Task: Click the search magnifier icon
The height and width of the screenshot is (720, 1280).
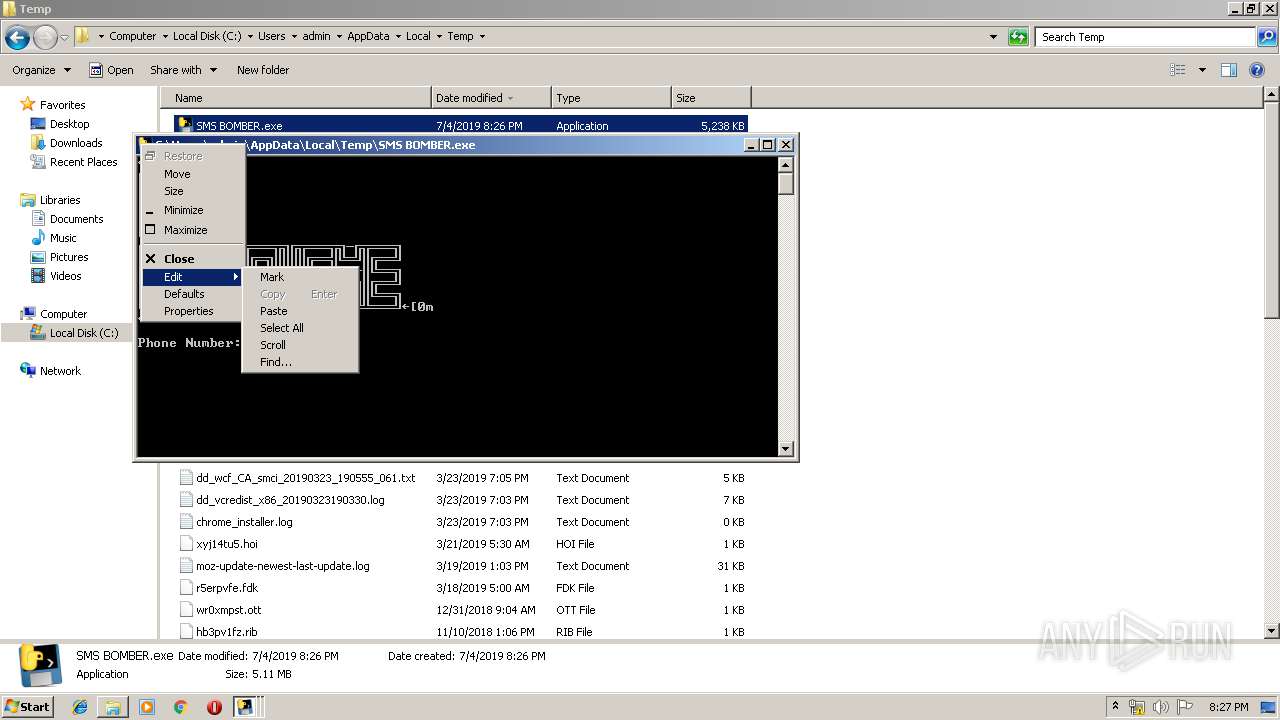Action: tap(1266, 37)
